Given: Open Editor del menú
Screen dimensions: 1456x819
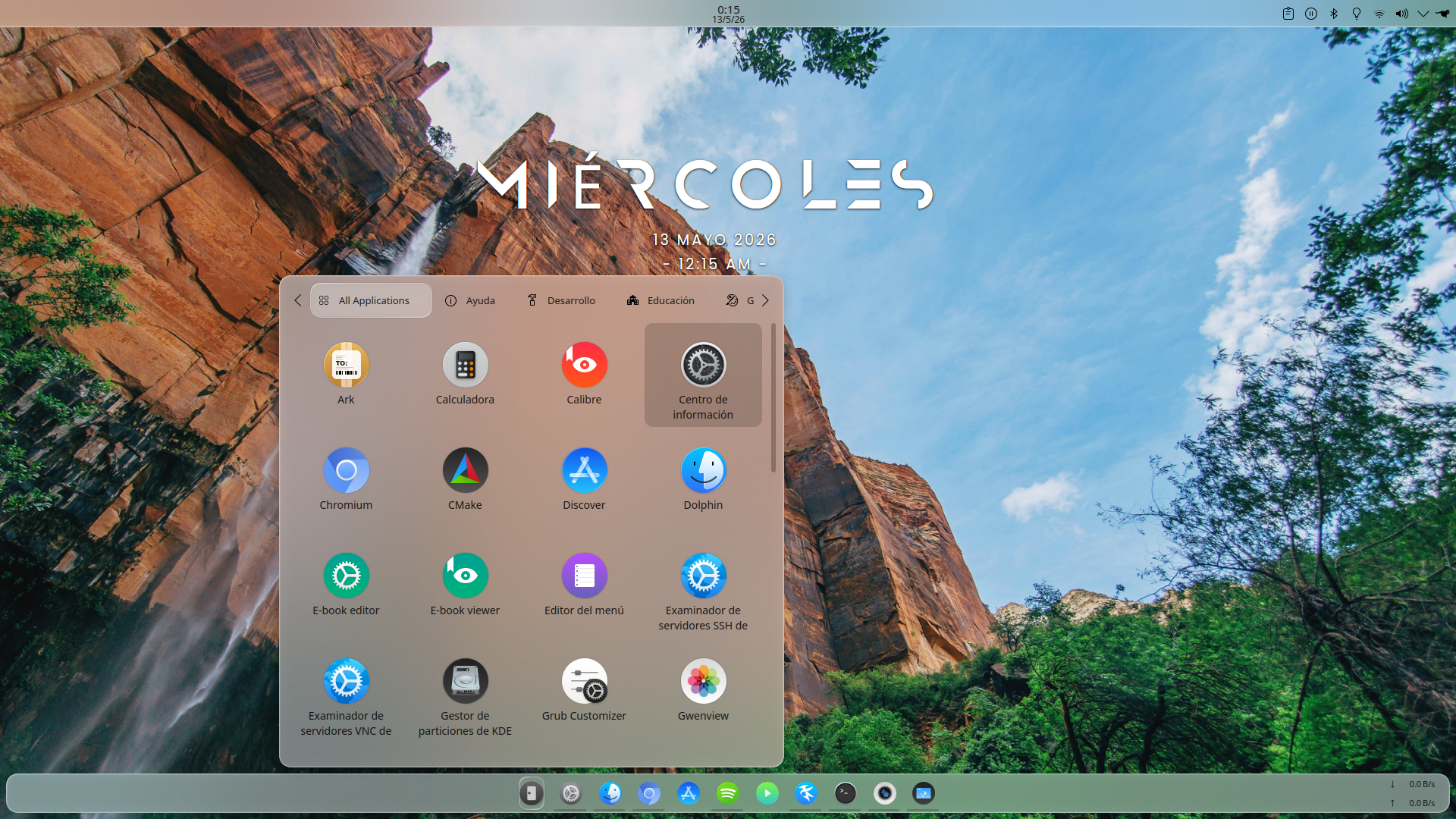Looking at the screenshot, I should [584, 585].
